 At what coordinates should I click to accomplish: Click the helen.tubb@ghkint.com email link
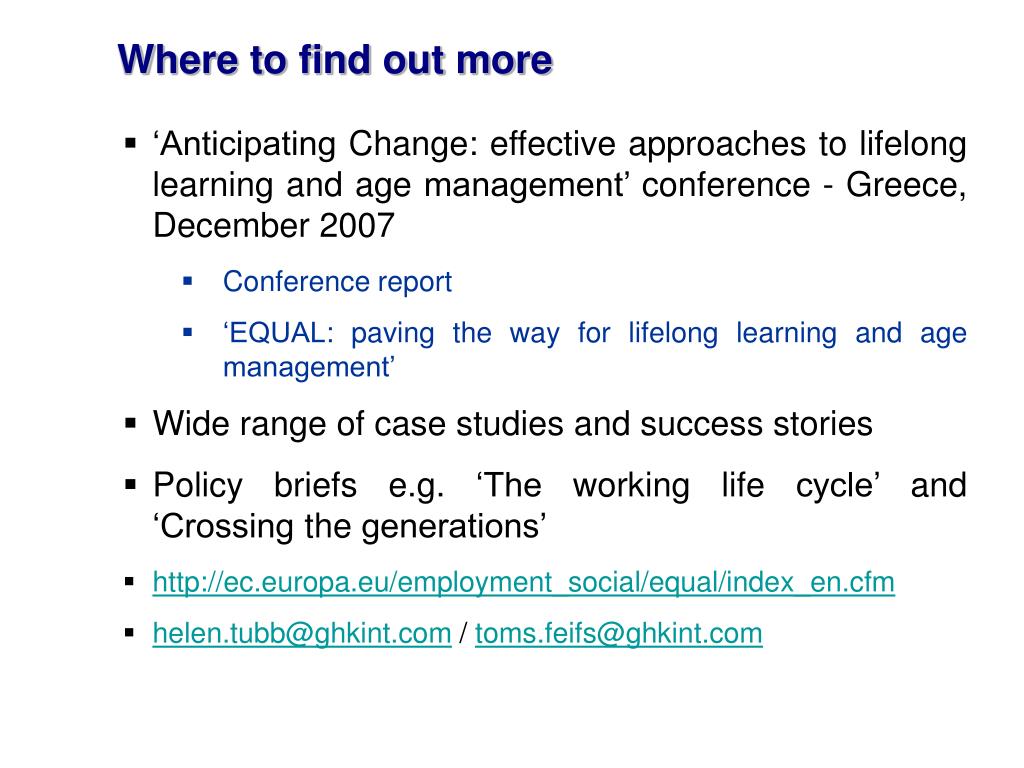click(x=302, y=633)
